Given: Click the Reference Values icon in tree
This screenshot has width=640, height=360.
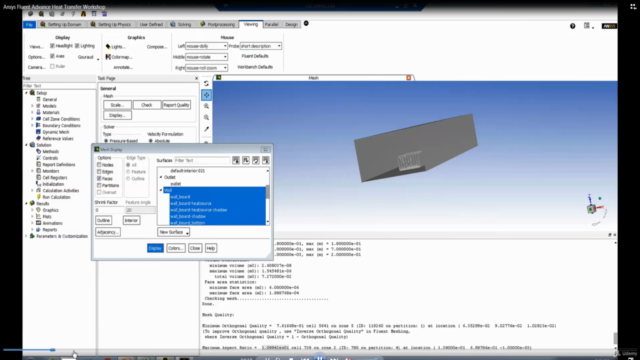Looking at the screenshot, I should click(x=39, y=138).
